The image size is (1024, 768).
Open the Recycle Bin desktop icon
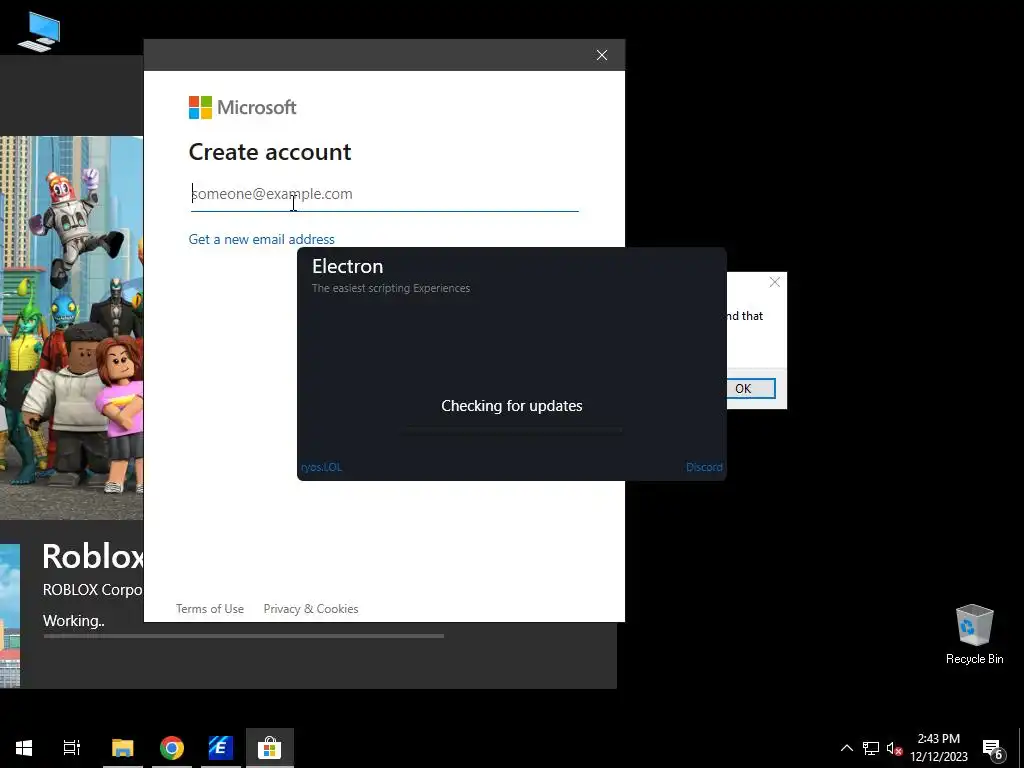pyautogui.click(x=974, y=633)
